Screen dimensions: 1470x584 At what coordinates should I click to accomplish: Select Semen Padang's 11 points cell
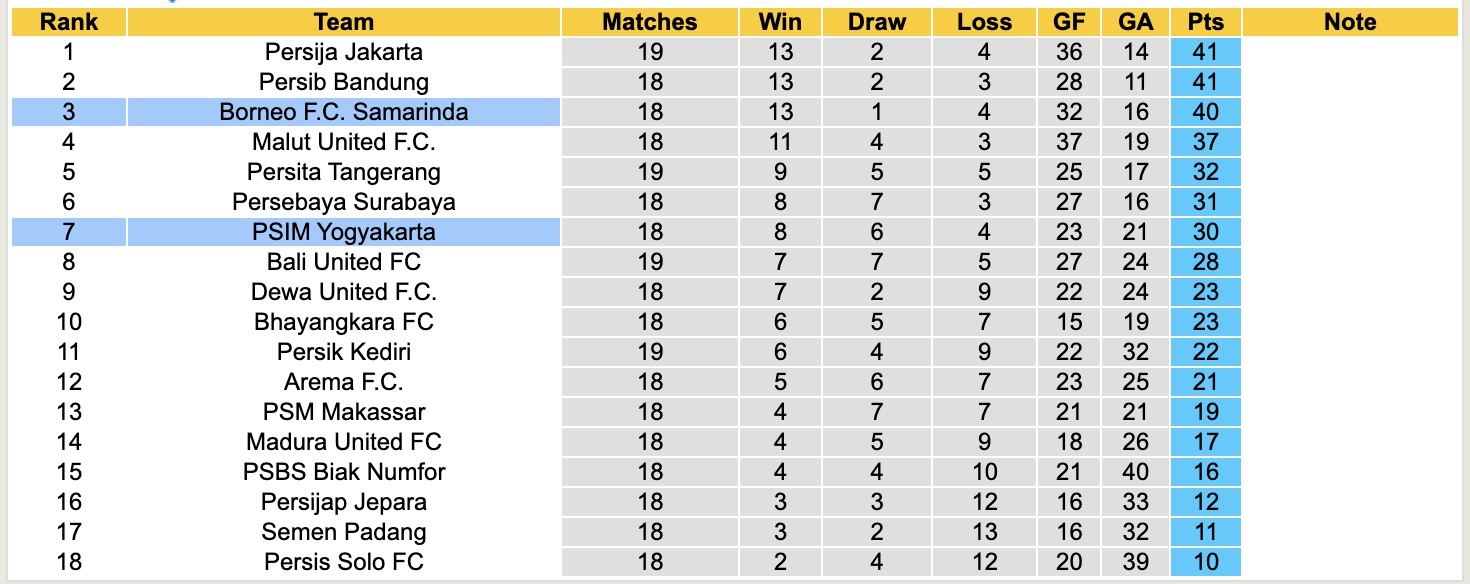pyautogui.click(x=1206, y=532)
